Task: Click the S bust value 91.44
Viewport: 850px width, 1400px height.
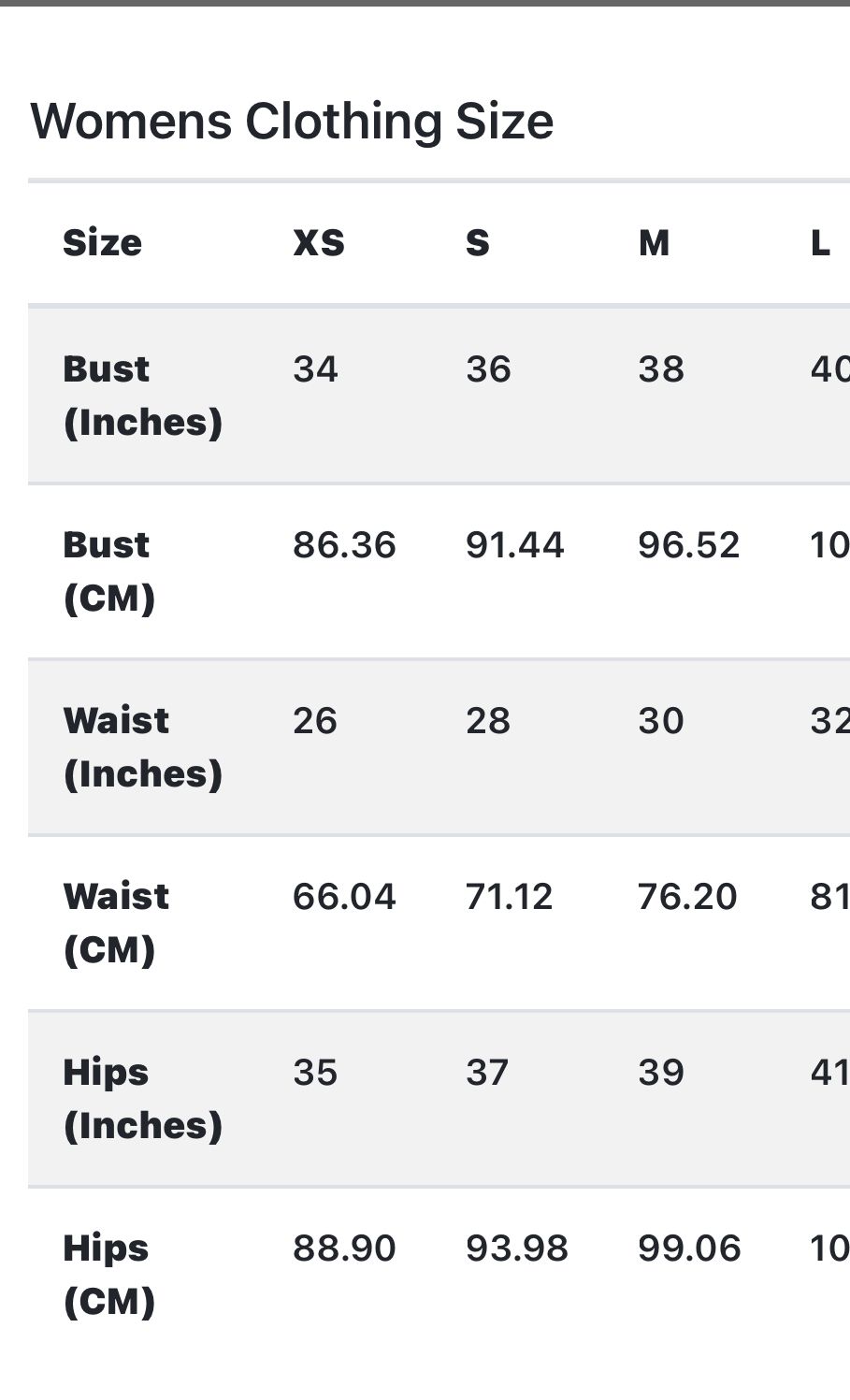Action: point(515,545)
